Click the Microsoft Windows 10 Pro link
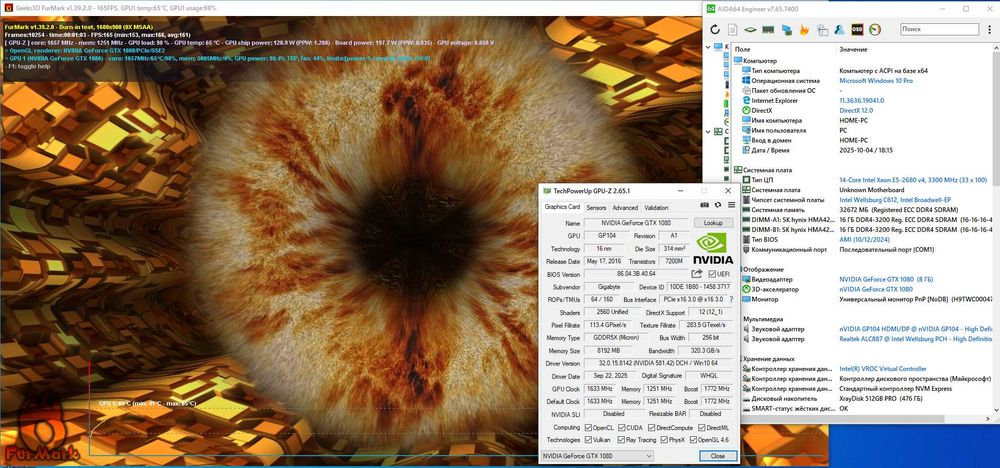This screenshot has width=1000, height=468. click(x=877, y=81)
